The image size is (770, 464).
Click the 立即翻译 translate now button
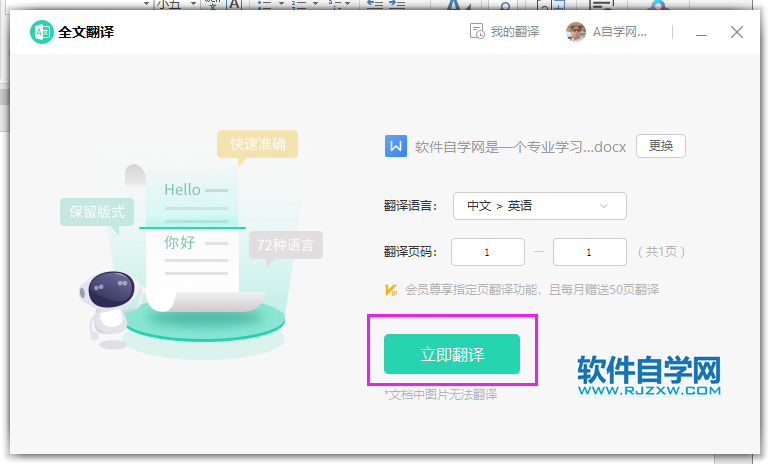[x=451, y=354]
